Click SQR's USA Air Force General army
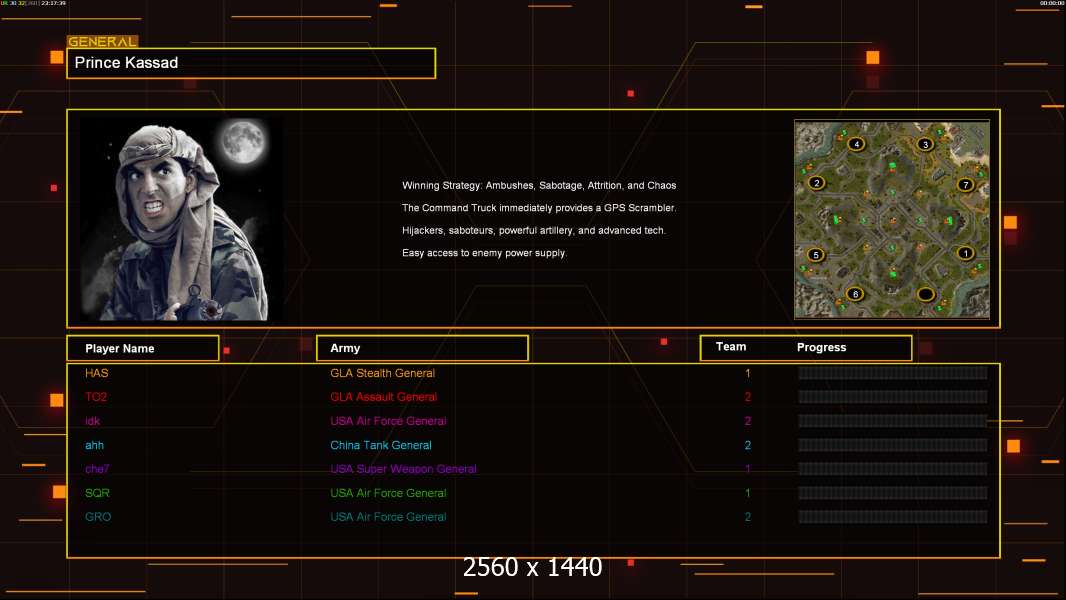Screen dimensions: 1066x600 pyautogui.click(x=388, y=493)
